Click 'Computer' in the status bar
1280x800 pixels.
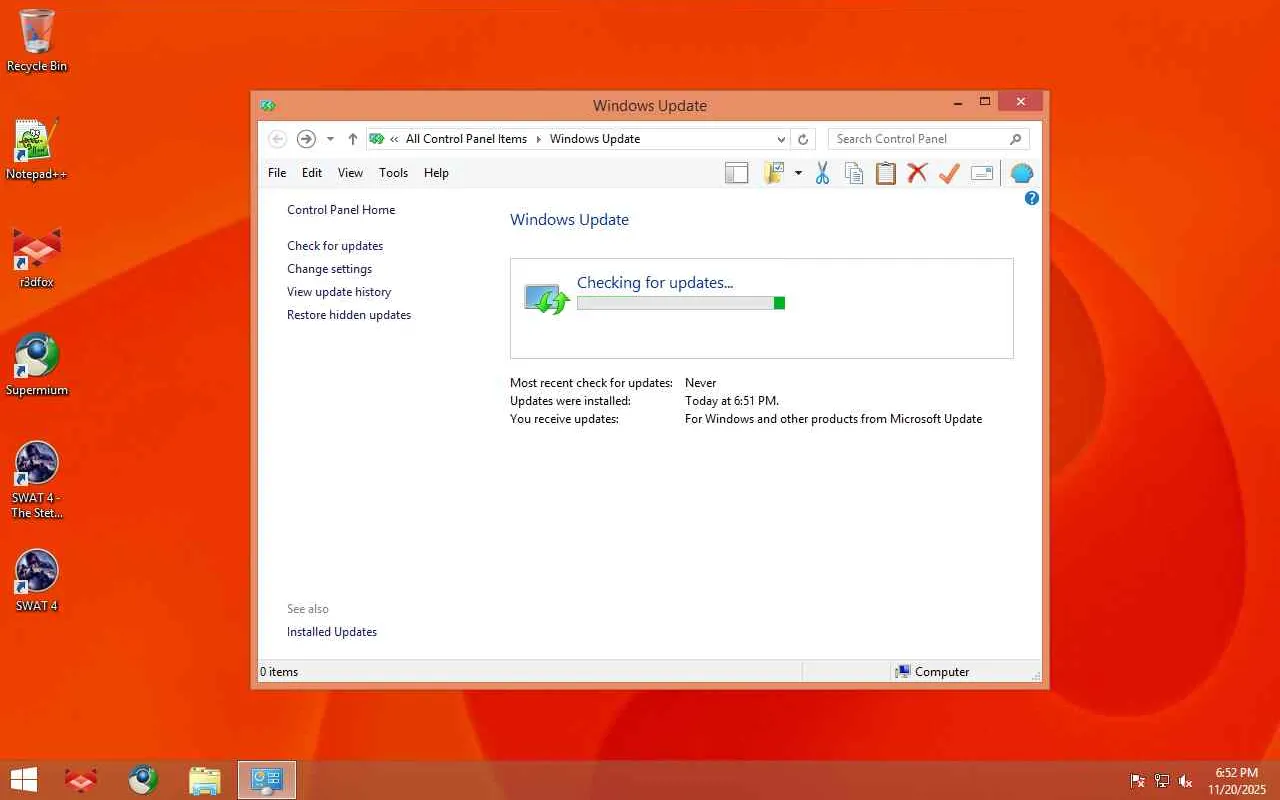coord(942,672)
